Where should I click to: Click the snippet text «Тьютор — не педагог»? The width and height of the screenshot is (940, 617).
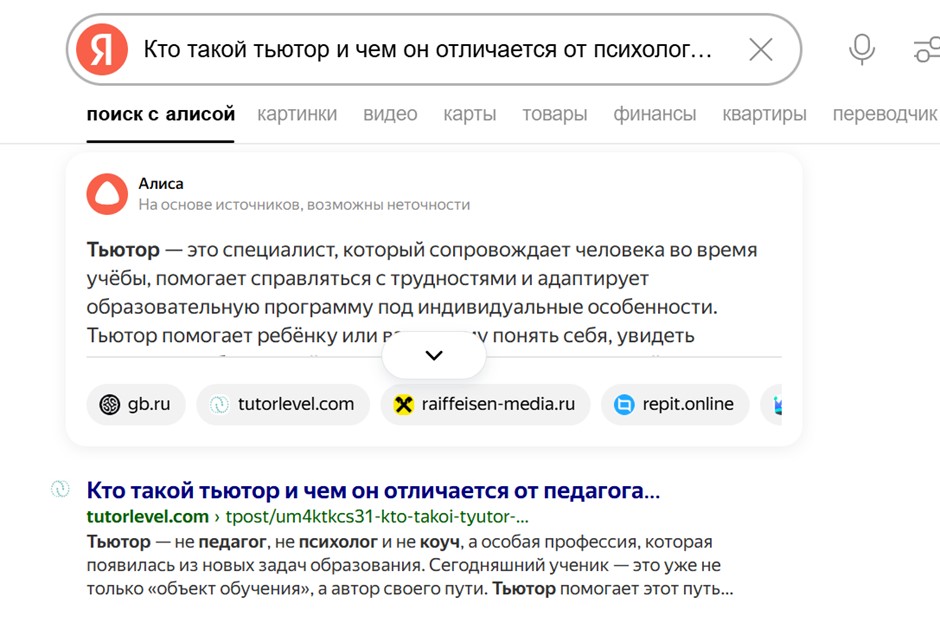[x=176, y=541]
